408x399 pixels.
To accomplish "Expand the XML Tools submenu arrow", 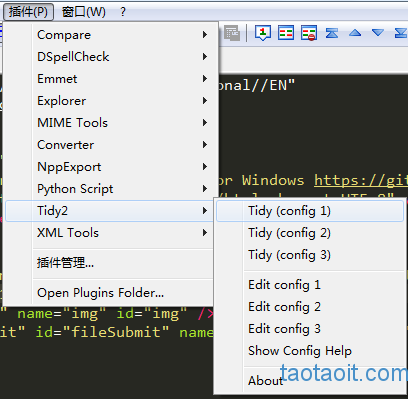I will (205, 233).
